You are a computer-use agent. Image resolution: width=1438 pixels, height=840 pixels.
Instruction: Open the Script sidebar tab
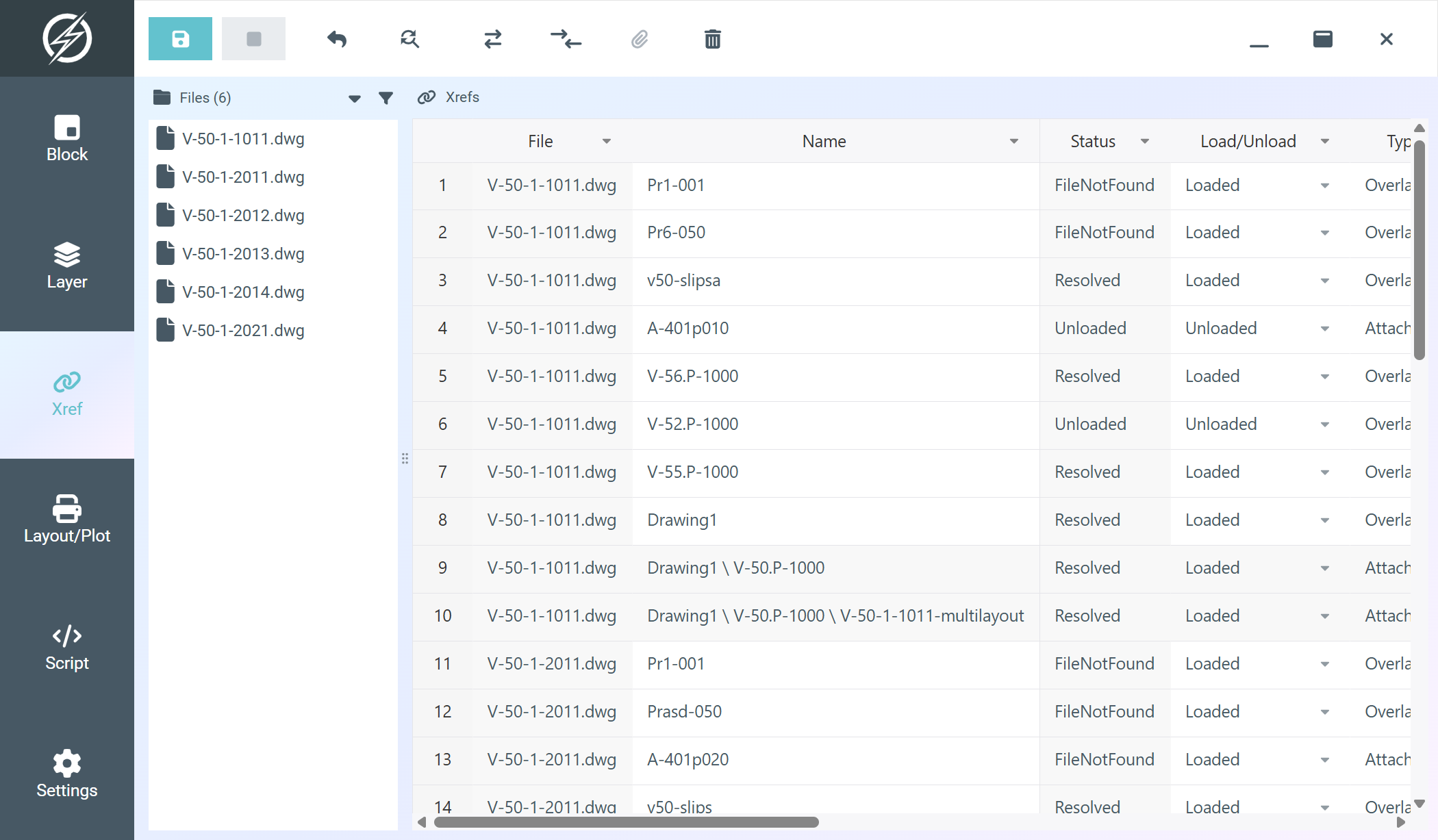point(67,650)
